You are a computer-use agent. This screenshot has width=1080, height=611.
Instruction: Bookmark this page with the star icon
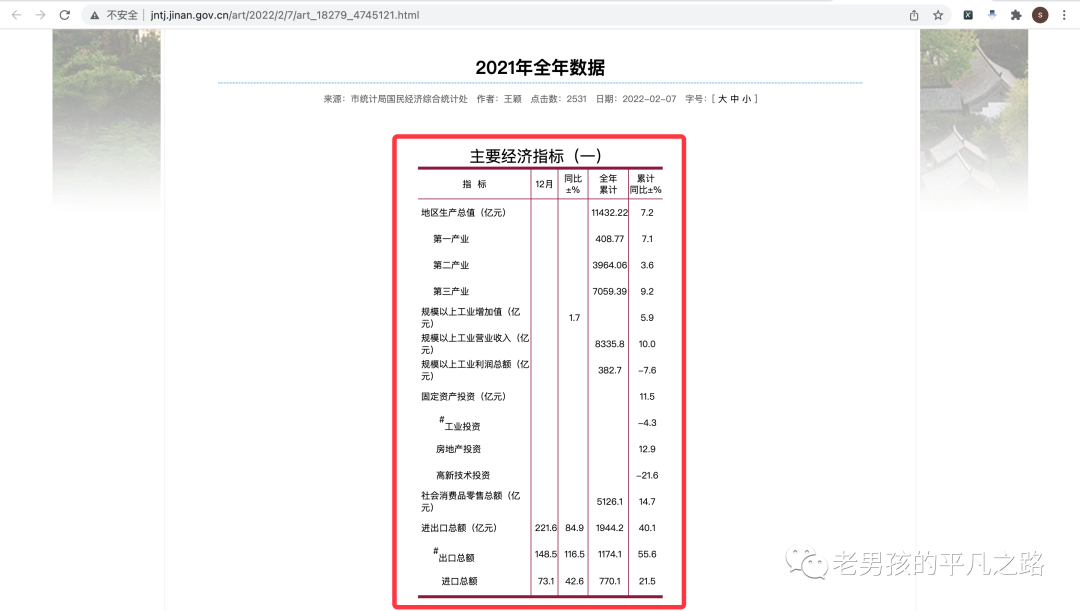coord(937,14)
